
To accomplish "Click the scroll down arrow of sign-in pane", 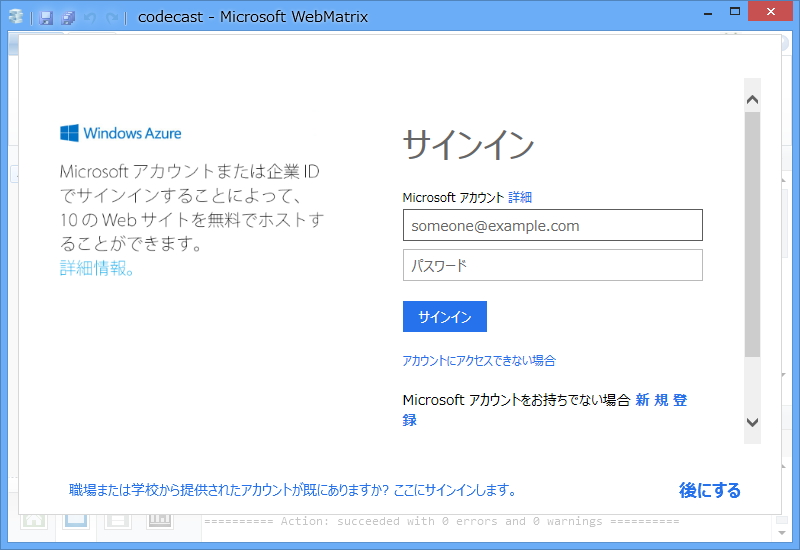I will [752, 422].
